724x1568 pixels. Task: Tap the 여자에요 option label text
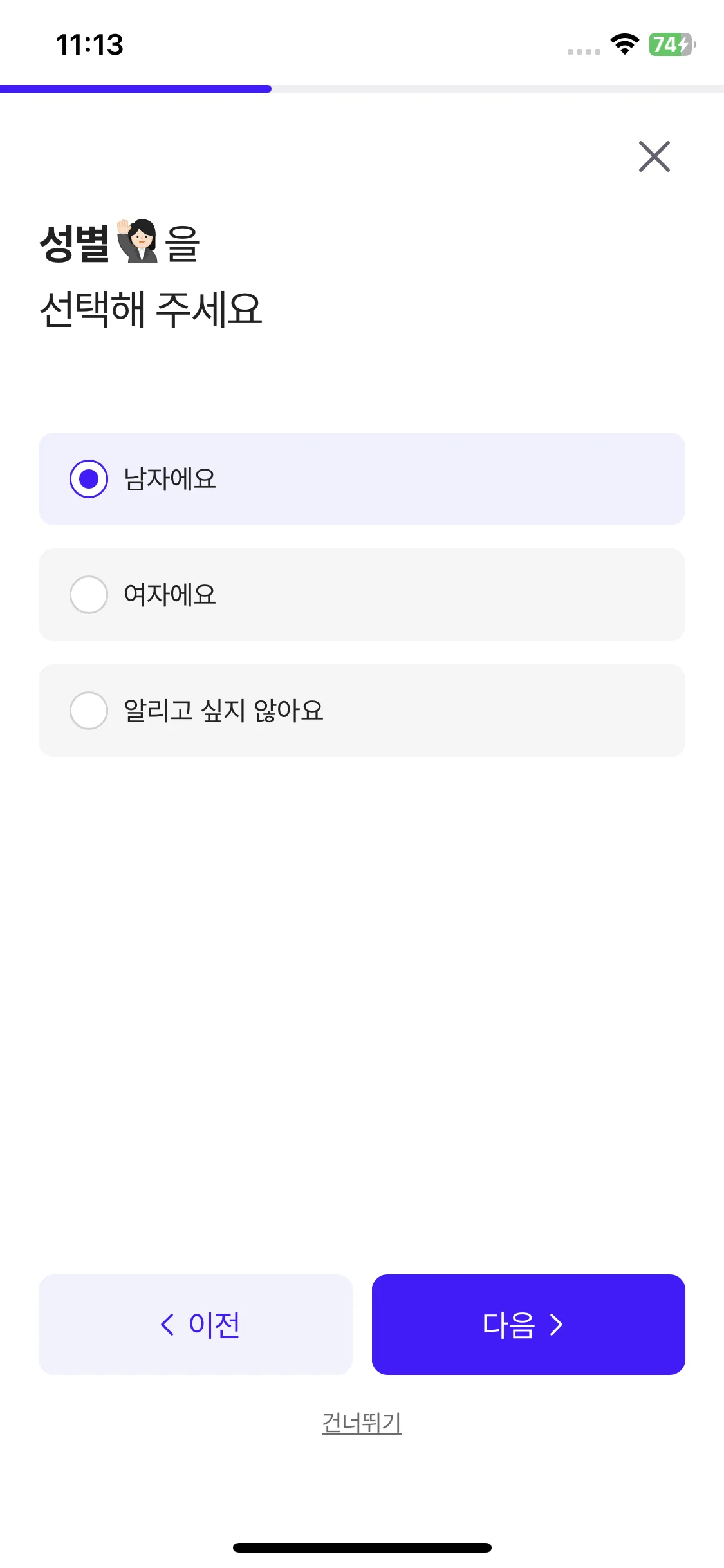point(170,595)
